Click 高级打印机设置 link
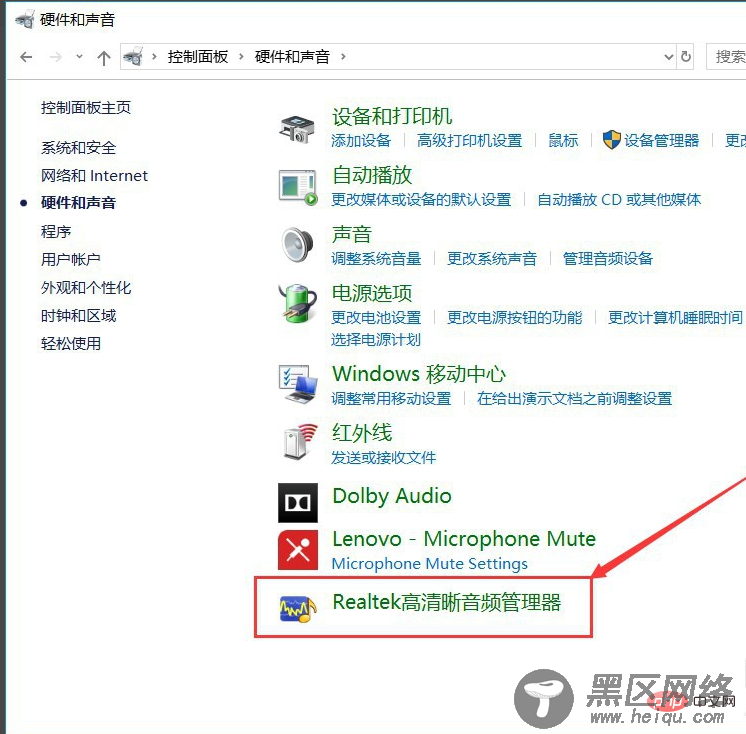The height and width of the screenshot is (734, 746). point(470,140)
